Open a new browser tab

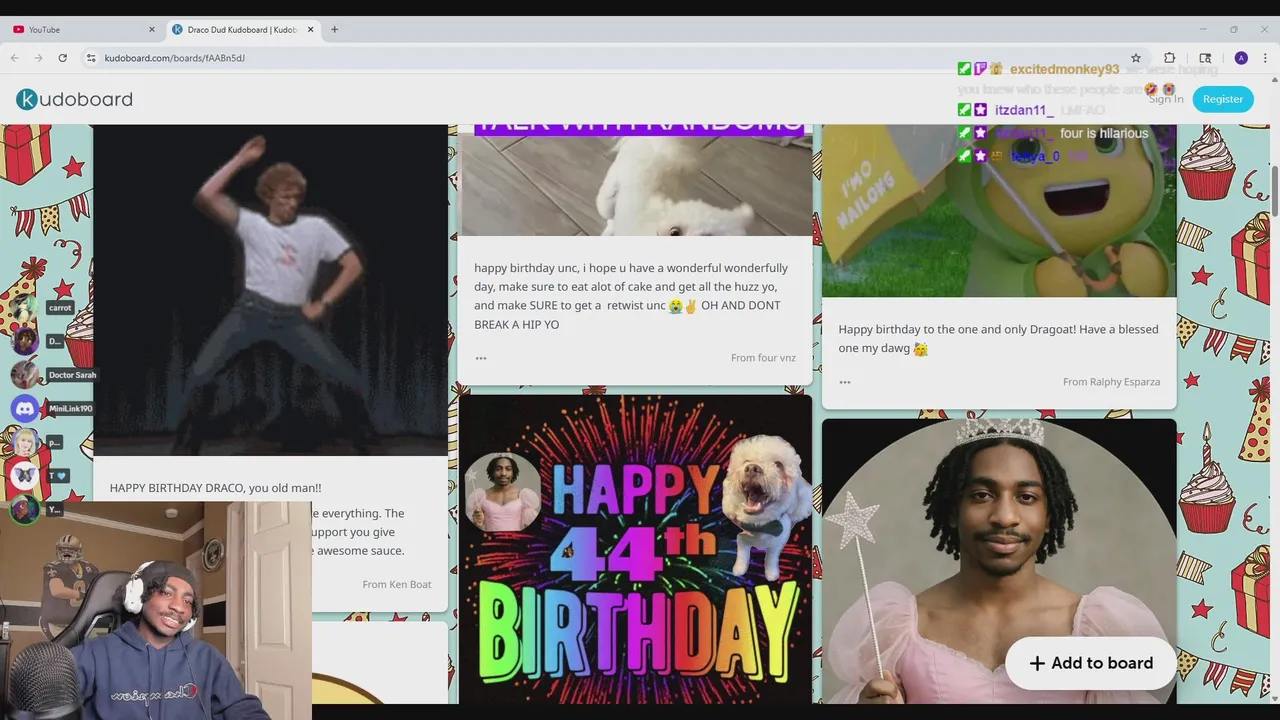tap(334, 29)
